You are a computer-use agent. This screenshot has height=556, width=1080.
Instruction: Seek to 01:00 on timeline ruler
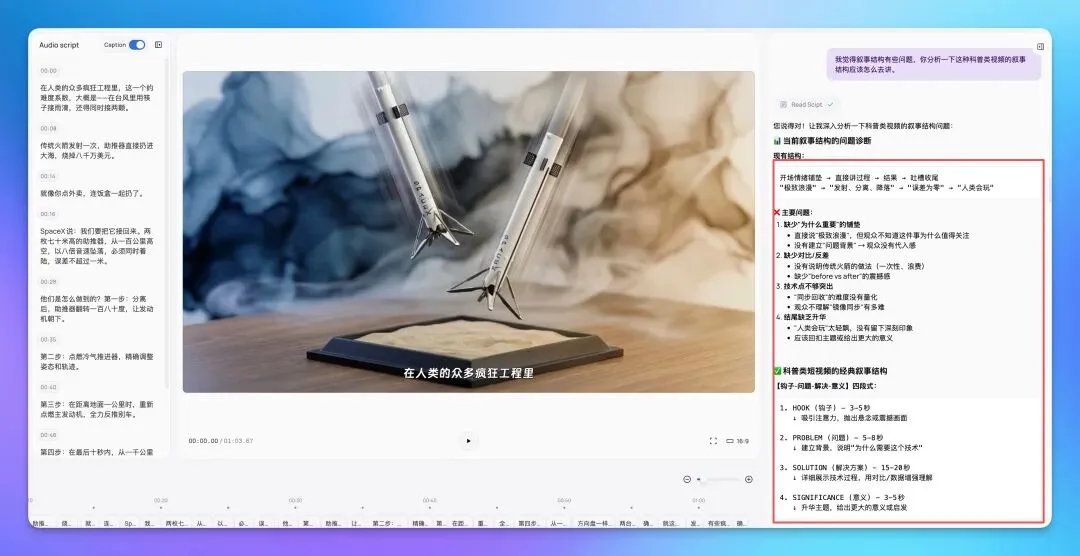[x=698, y=500]
